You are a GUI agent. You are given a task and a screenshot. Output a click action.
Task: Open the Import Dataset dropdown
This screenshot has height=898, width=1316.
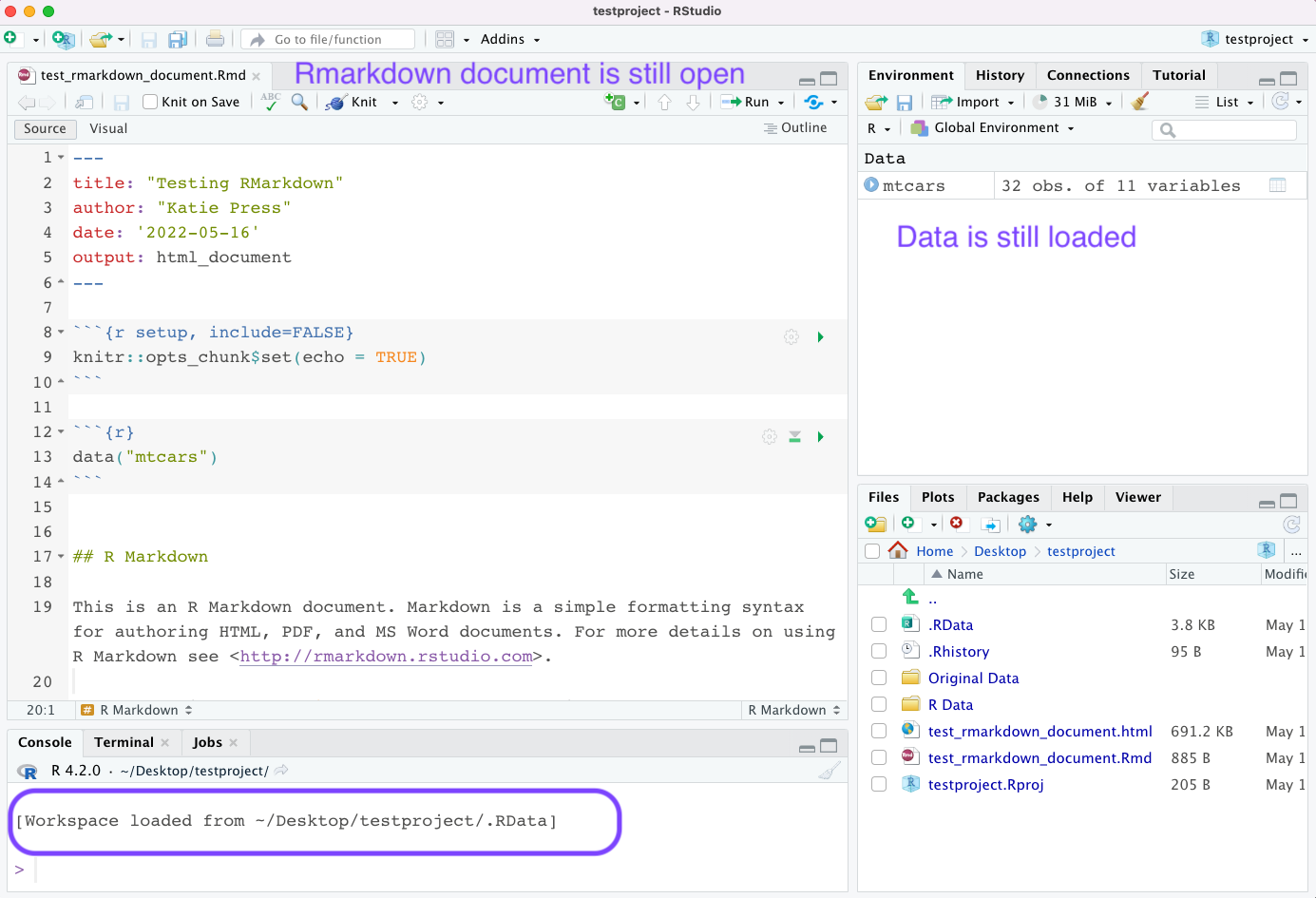(x=973, y=102)
